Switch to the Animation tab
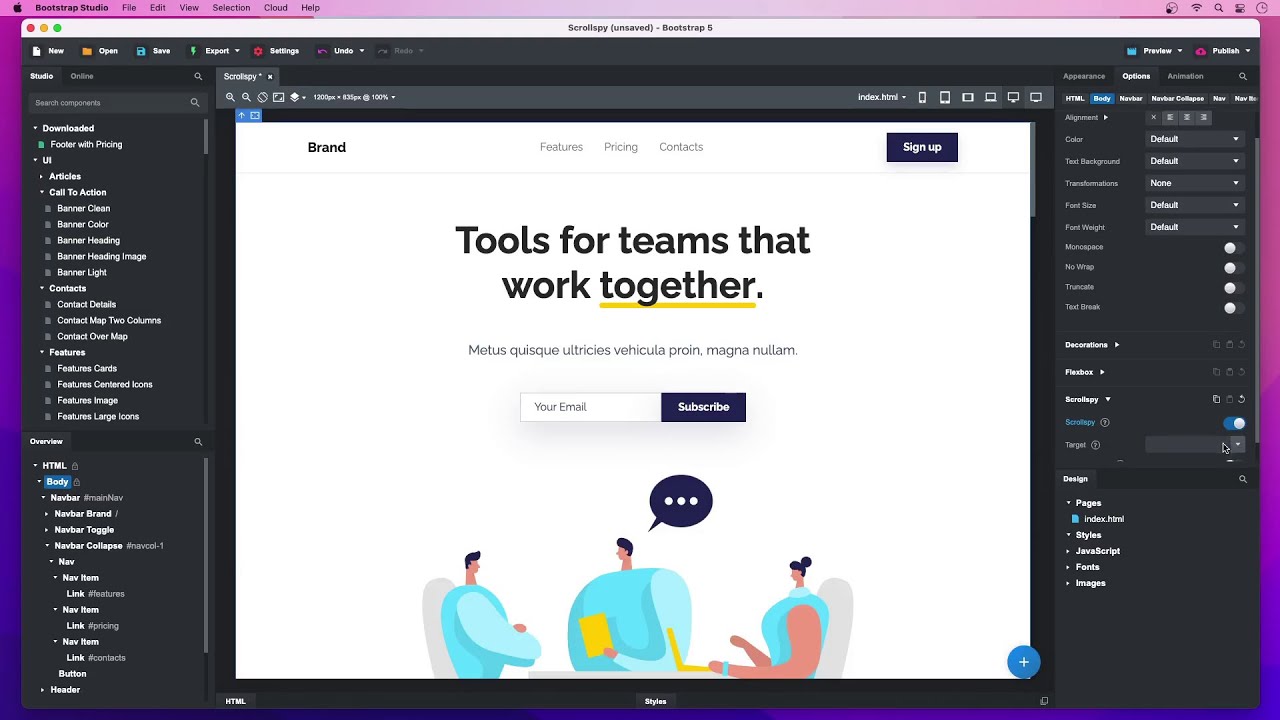This screenshot has height=720, width=1280. click(1185, 76)
